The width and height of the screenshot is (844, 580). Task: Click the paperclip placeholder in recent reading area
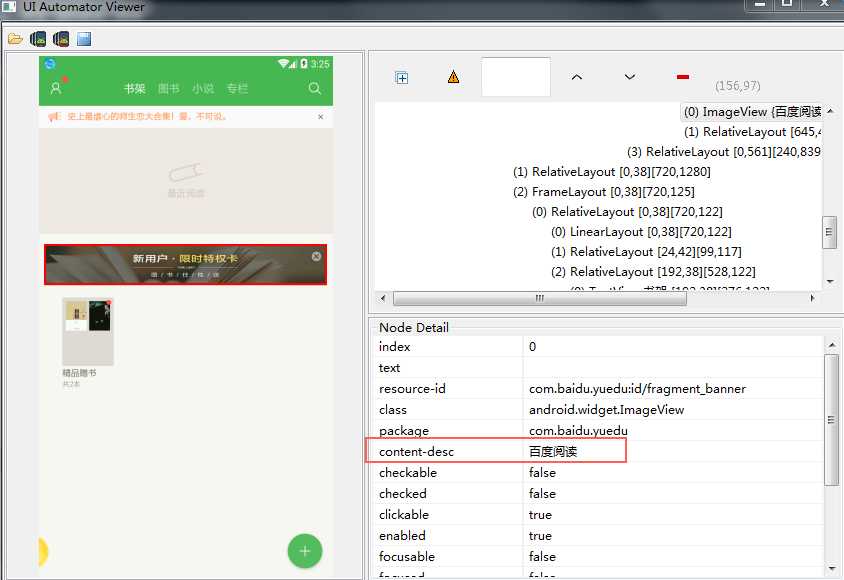tap(186, 173)
